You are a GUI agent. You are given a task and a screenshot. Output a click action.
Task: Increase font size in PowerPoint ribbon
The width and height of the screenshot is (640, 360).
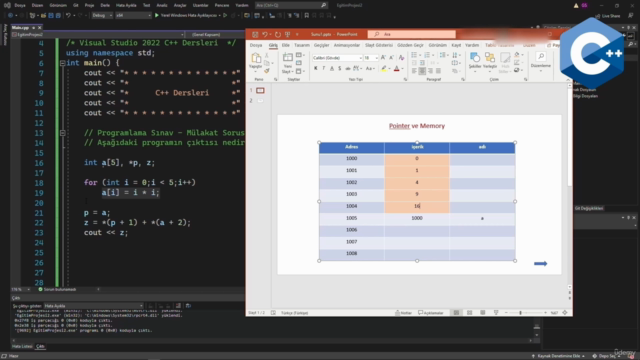point(383,58)
